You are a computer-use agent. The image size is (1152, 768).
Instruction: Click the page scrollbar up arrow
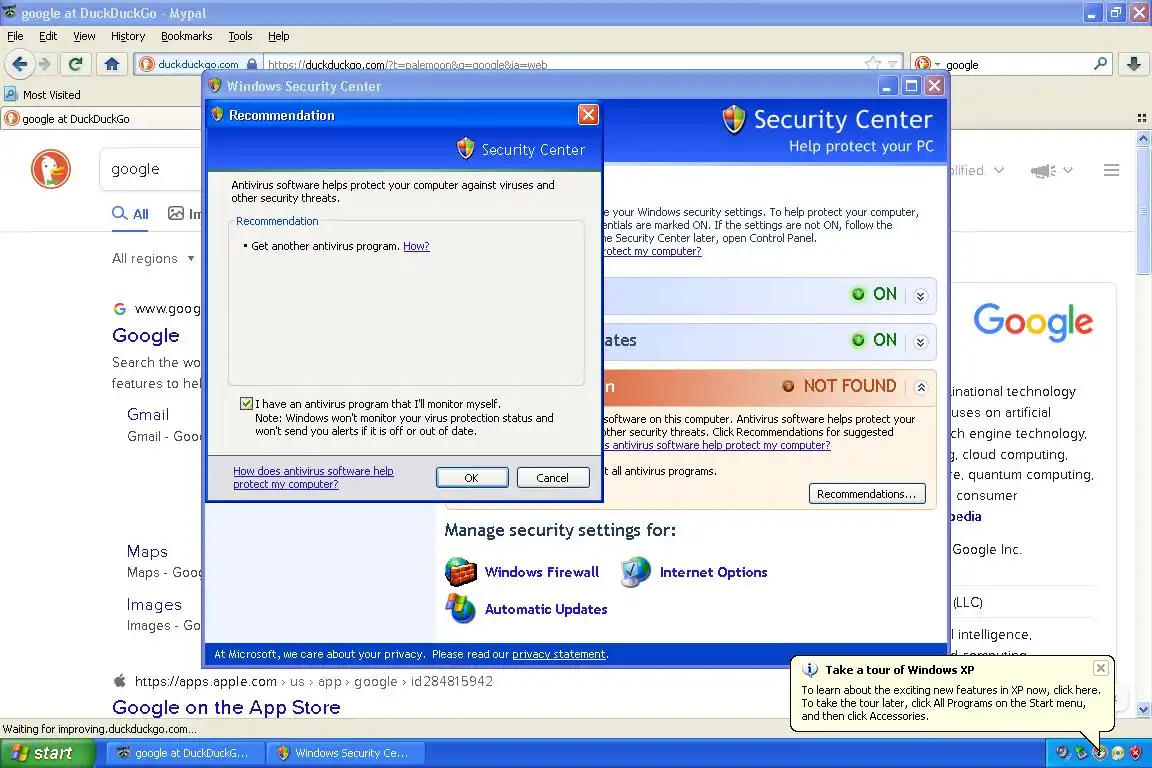coord(1143,137)
